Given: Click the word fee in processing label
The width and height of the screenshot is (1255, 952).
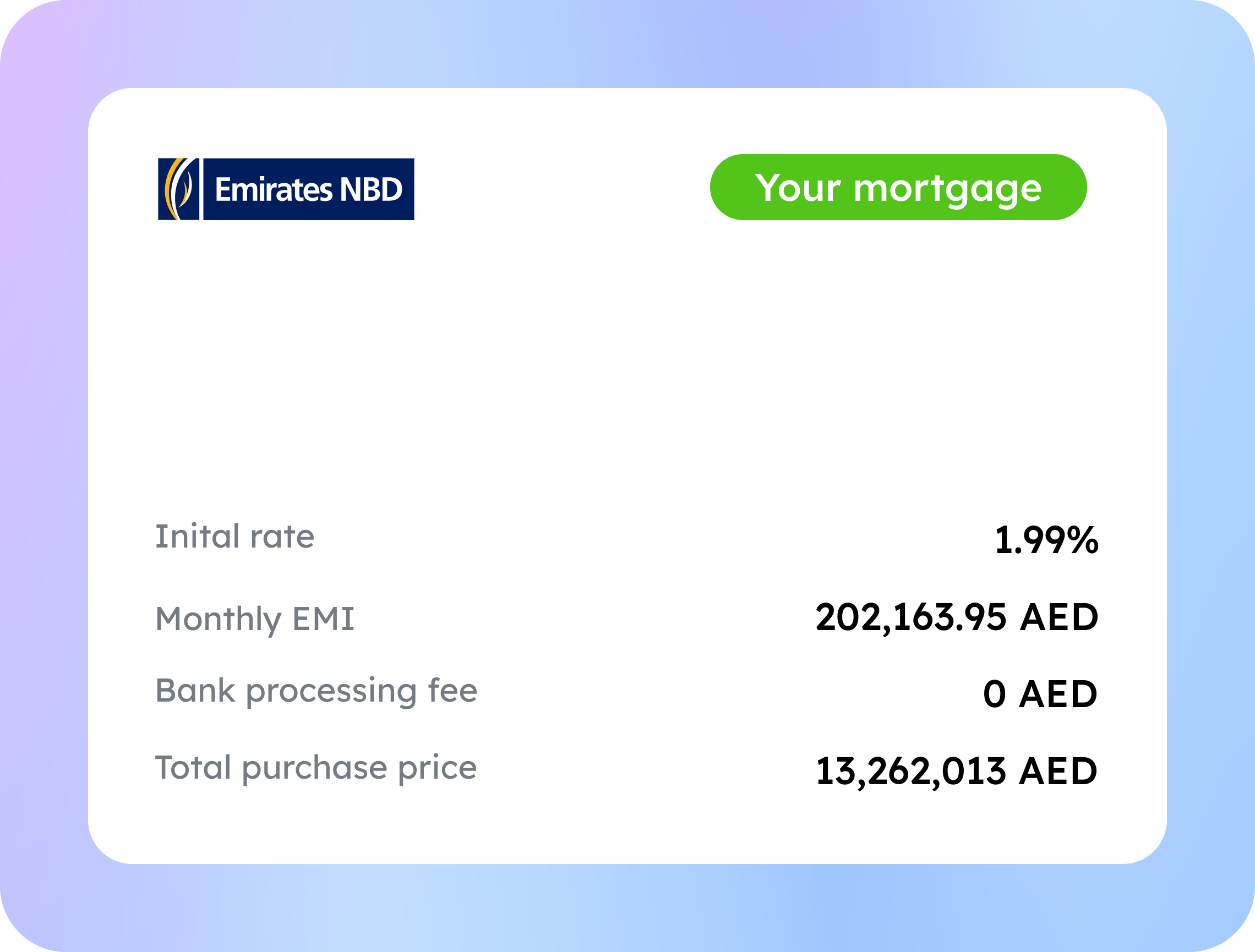Looking at the screenshot, I should 453,691.
